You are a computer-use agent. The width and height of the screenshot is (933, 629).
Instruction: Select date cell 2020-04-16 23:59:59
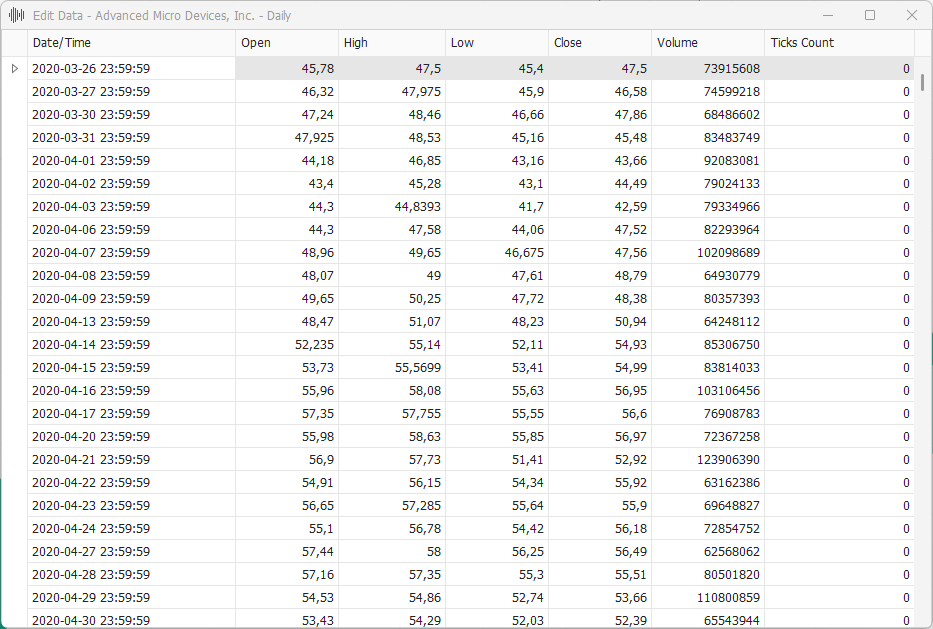click(x=132, y=391)
